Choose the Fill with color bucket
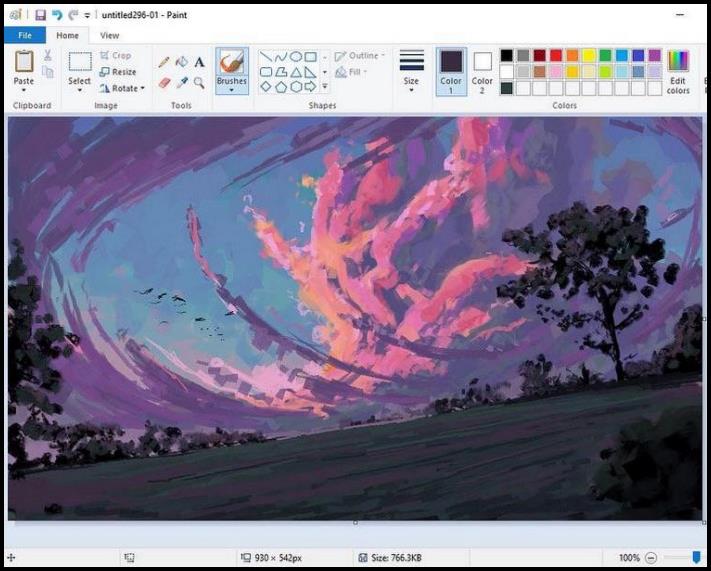 point(181,62)
